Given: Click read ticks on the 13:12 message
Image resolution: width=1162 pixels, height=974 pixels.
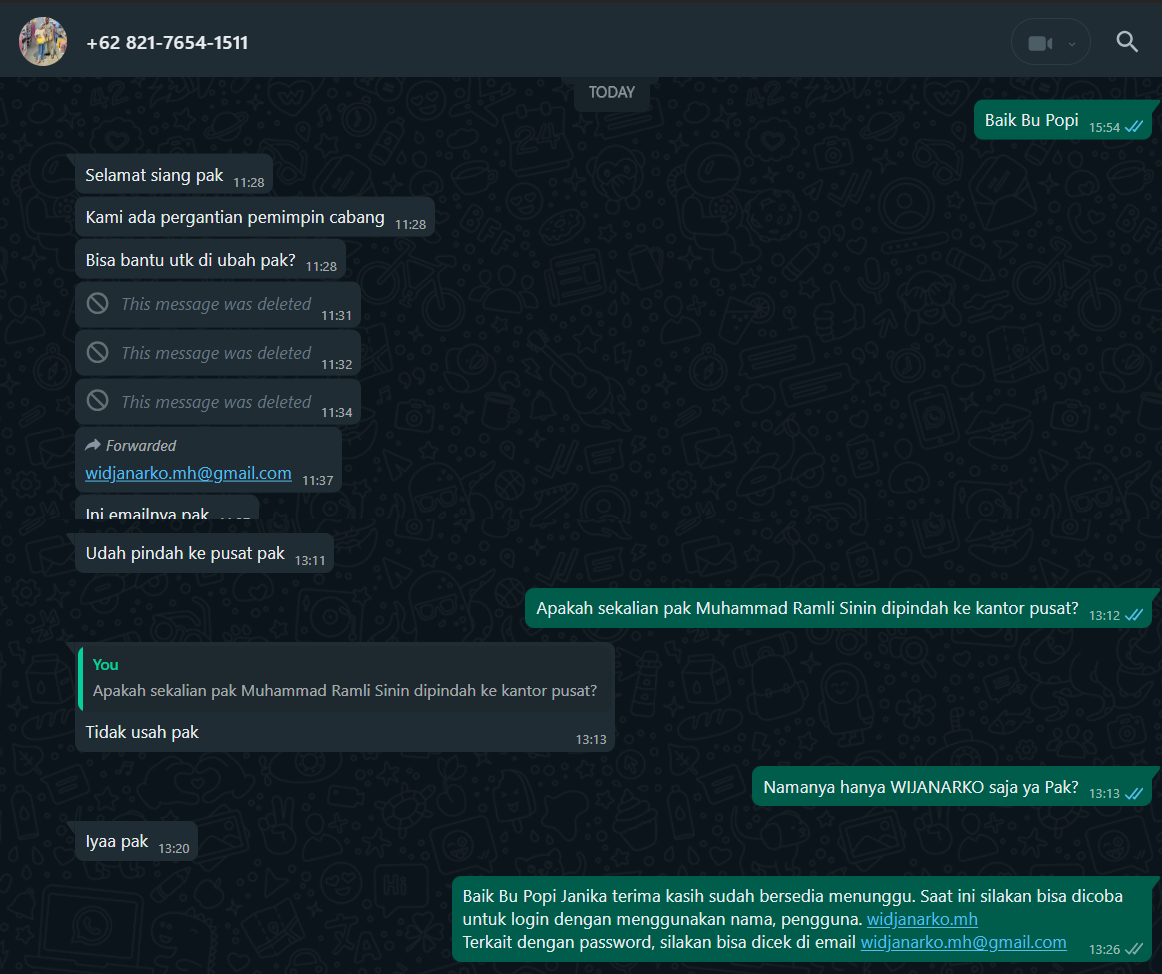Looking at the screenshot, I should (1134, 614).
